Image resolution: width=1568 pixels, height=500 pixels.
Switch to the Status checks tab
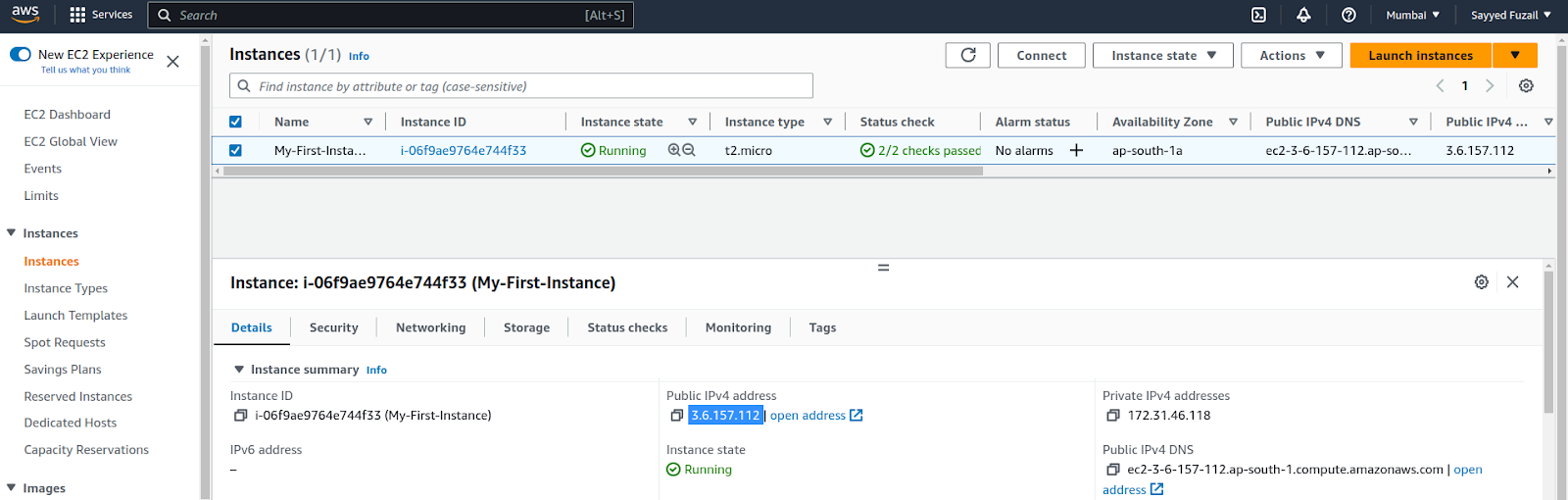coord(627,327)
